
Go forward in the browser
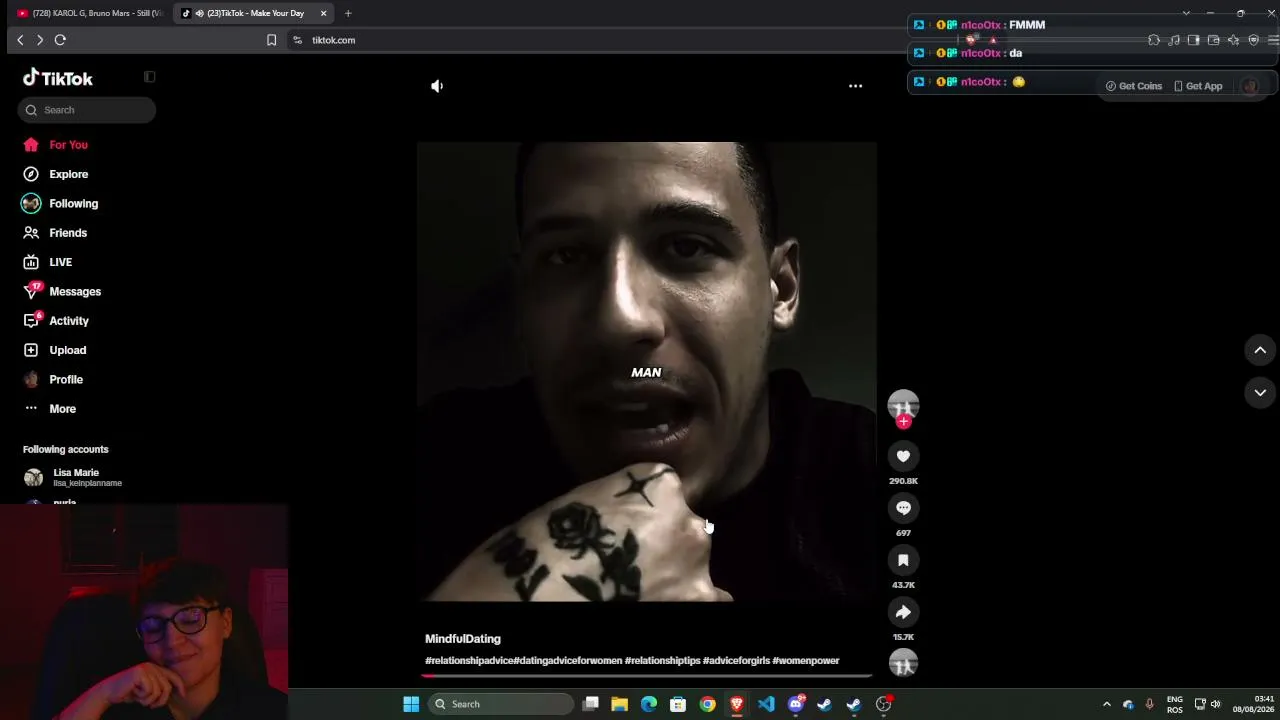pyautogui.click(x=39, y=40)
